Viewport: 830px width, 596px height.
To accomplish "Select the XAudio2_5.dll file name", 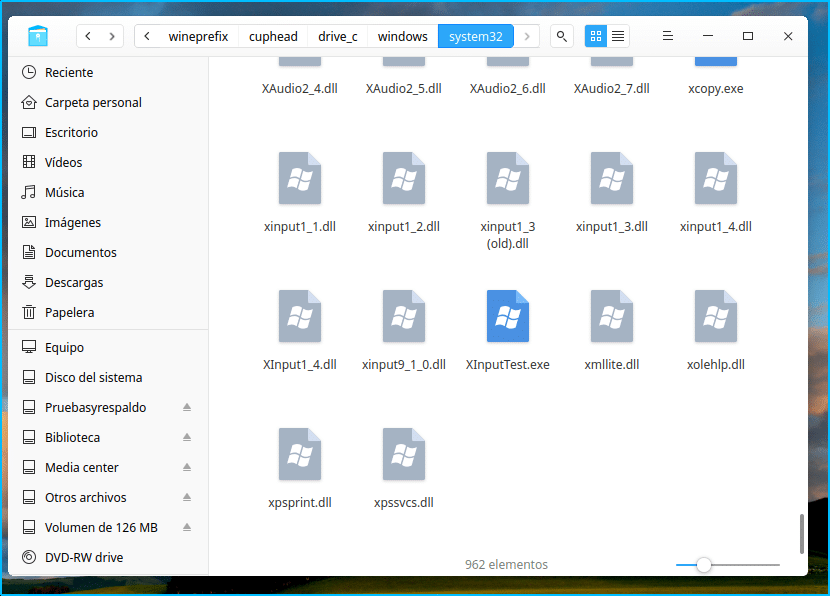I will coord(404,88).
